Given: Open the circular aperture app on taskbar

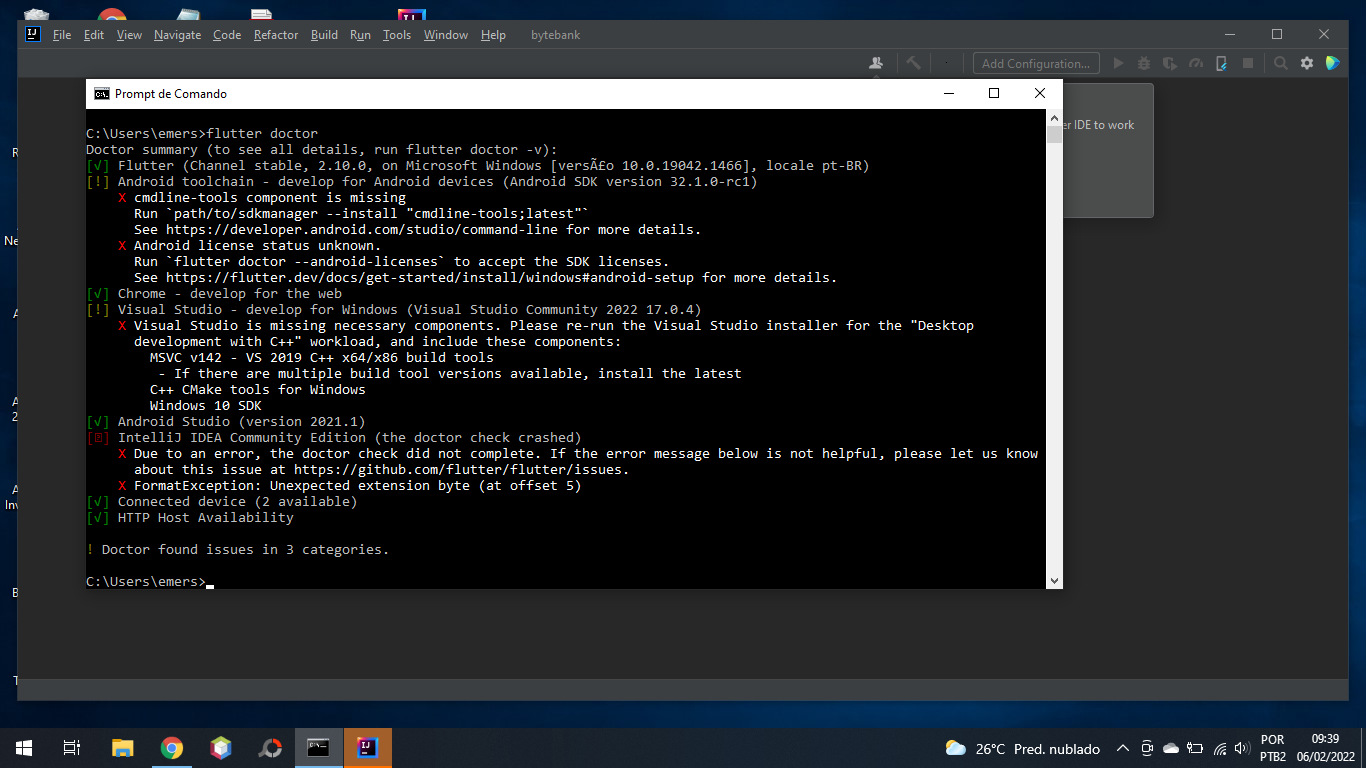Looking at the screenshot, I should pyautogui.click(x=270, y=747).
